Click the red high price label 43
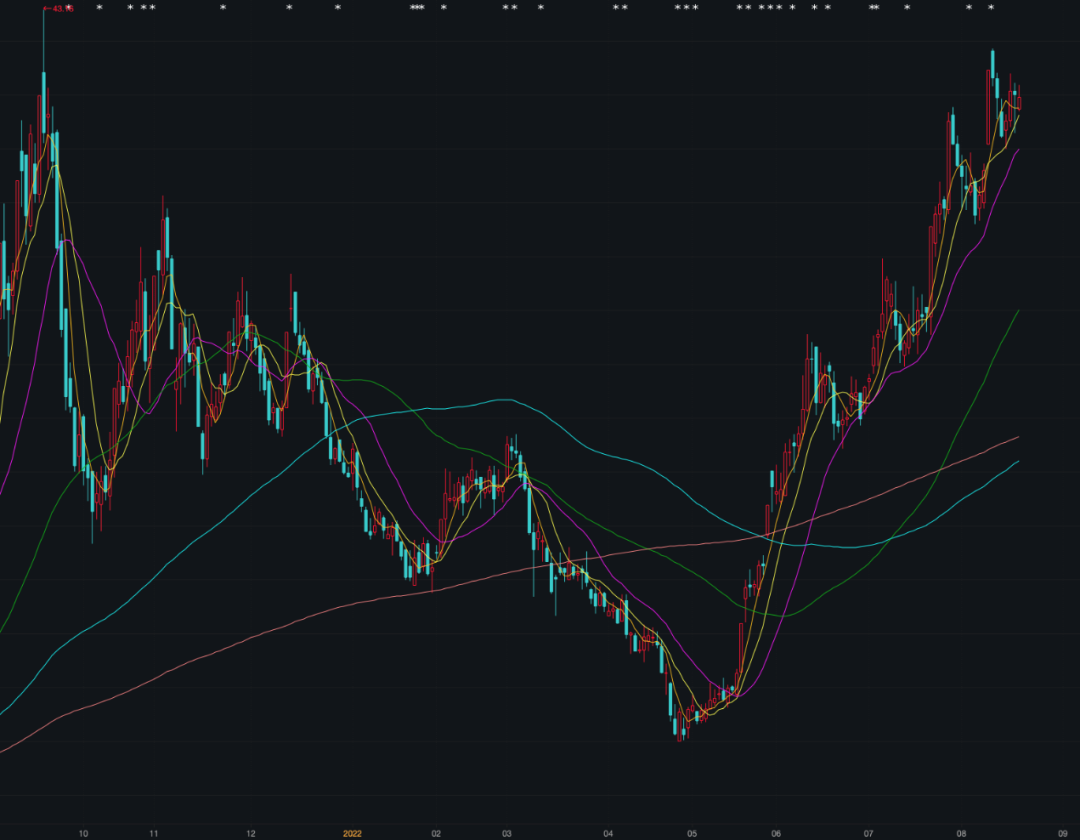This screenshot has height=840, width=1080. [62, 8]
